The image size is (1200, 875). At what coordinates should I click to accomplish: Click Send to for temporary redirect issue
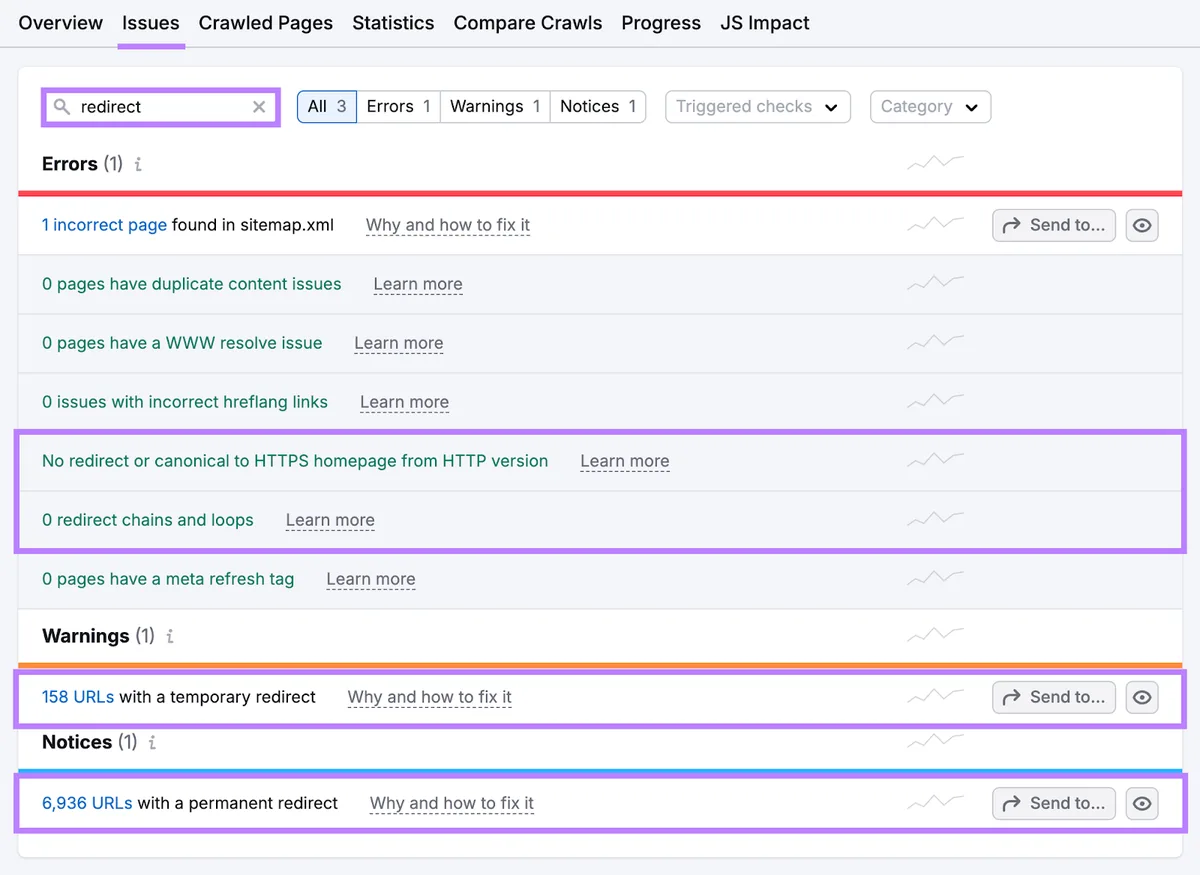[x=1054, y=697]
